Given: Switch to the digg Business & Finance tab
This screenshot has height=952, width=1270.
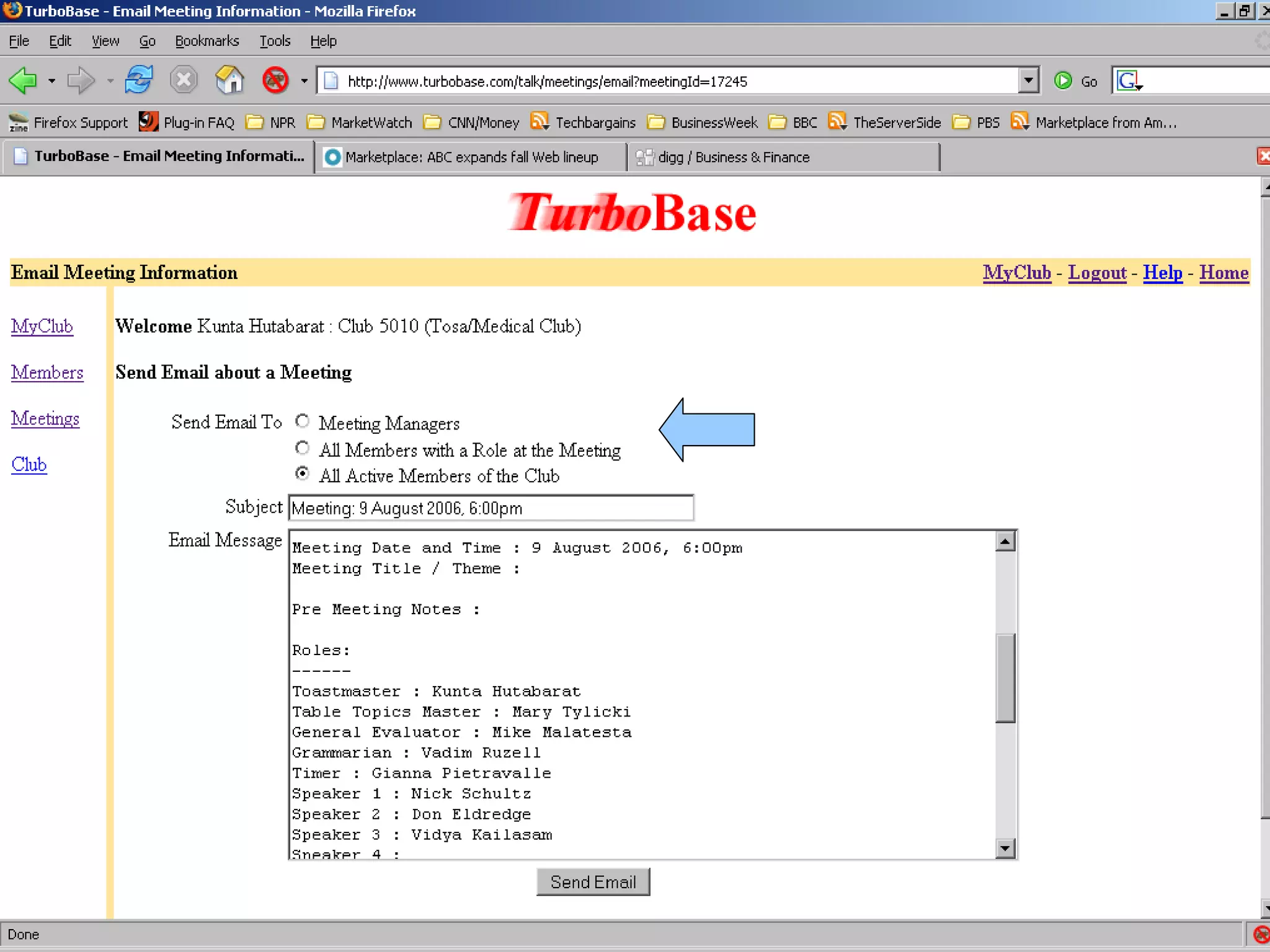Looking at the screenshot, I should tap(733, 157).
